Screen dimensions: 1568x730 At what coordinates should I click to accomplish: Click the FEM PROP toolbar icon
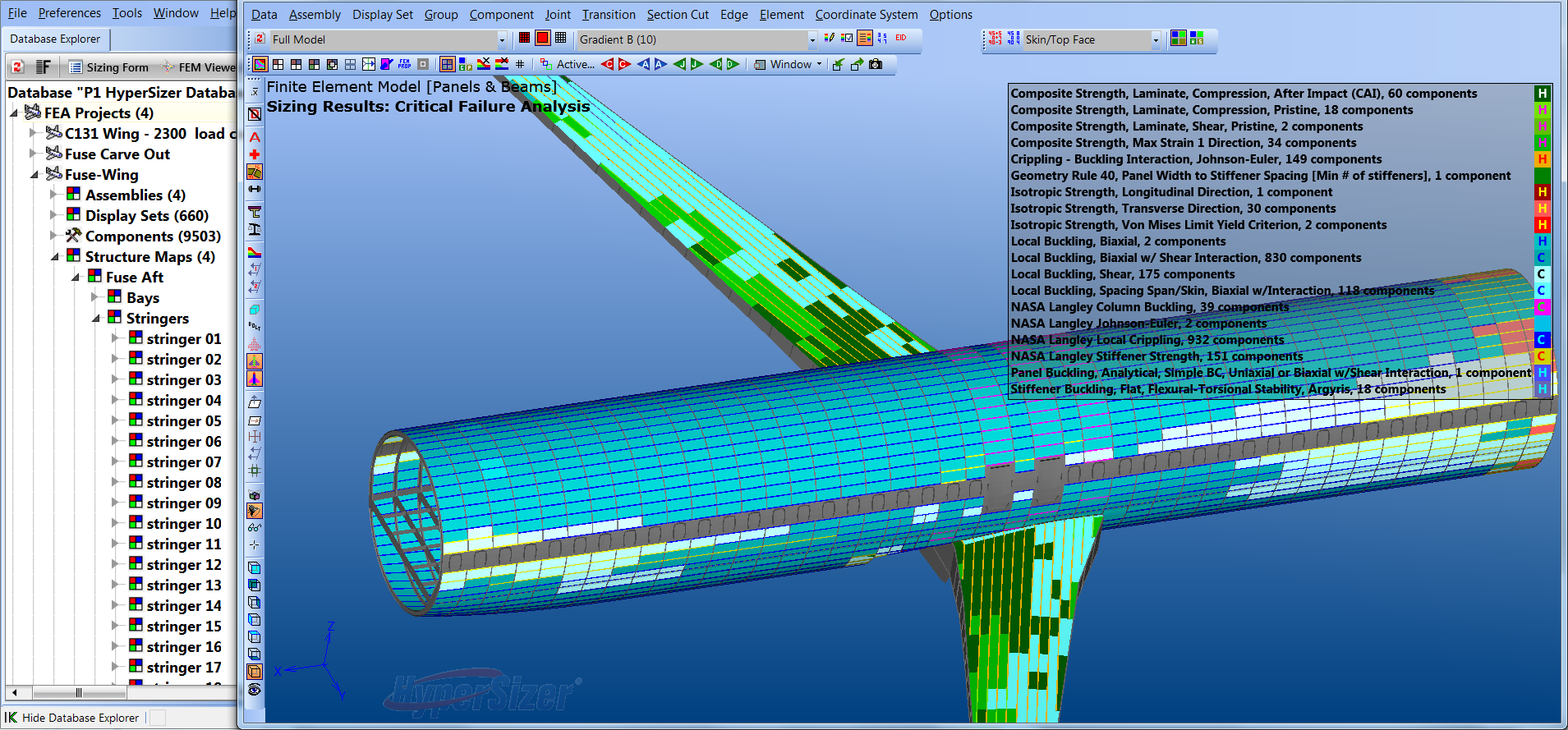click(404, 64)
